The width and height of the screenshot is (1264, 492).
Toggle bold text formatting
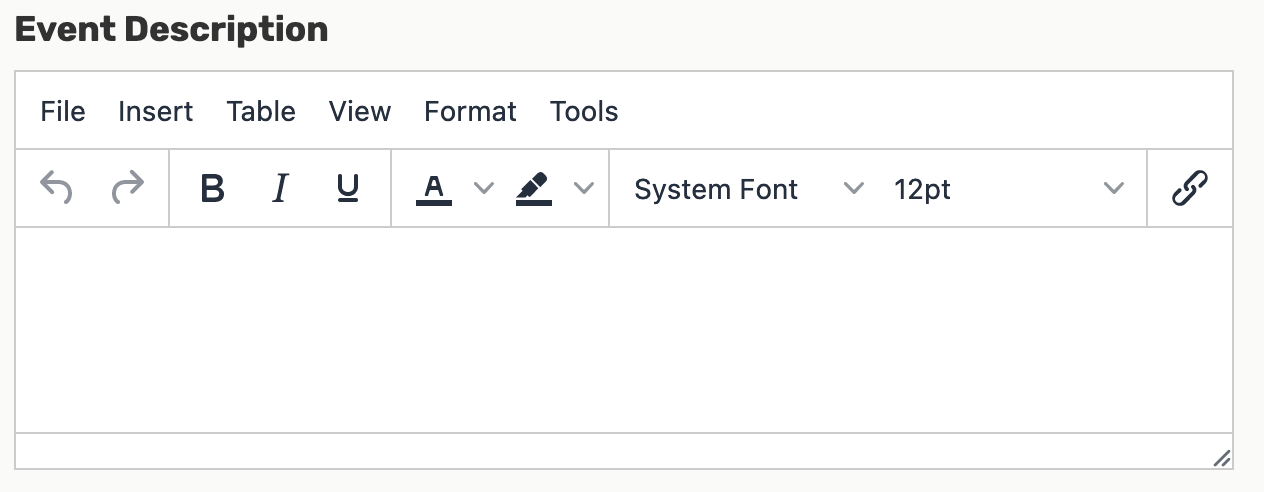coord(212,188)
